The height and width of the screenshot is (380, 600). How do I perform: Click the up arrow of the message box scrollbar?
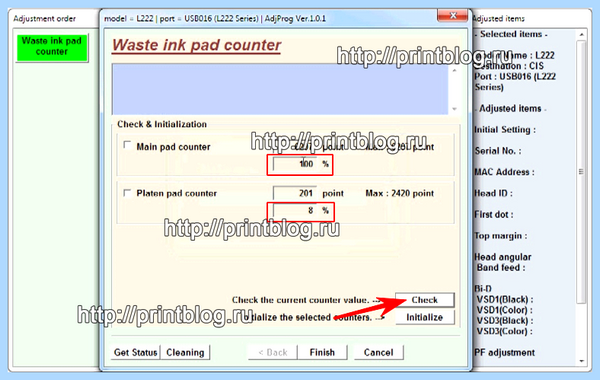point(454,71)
